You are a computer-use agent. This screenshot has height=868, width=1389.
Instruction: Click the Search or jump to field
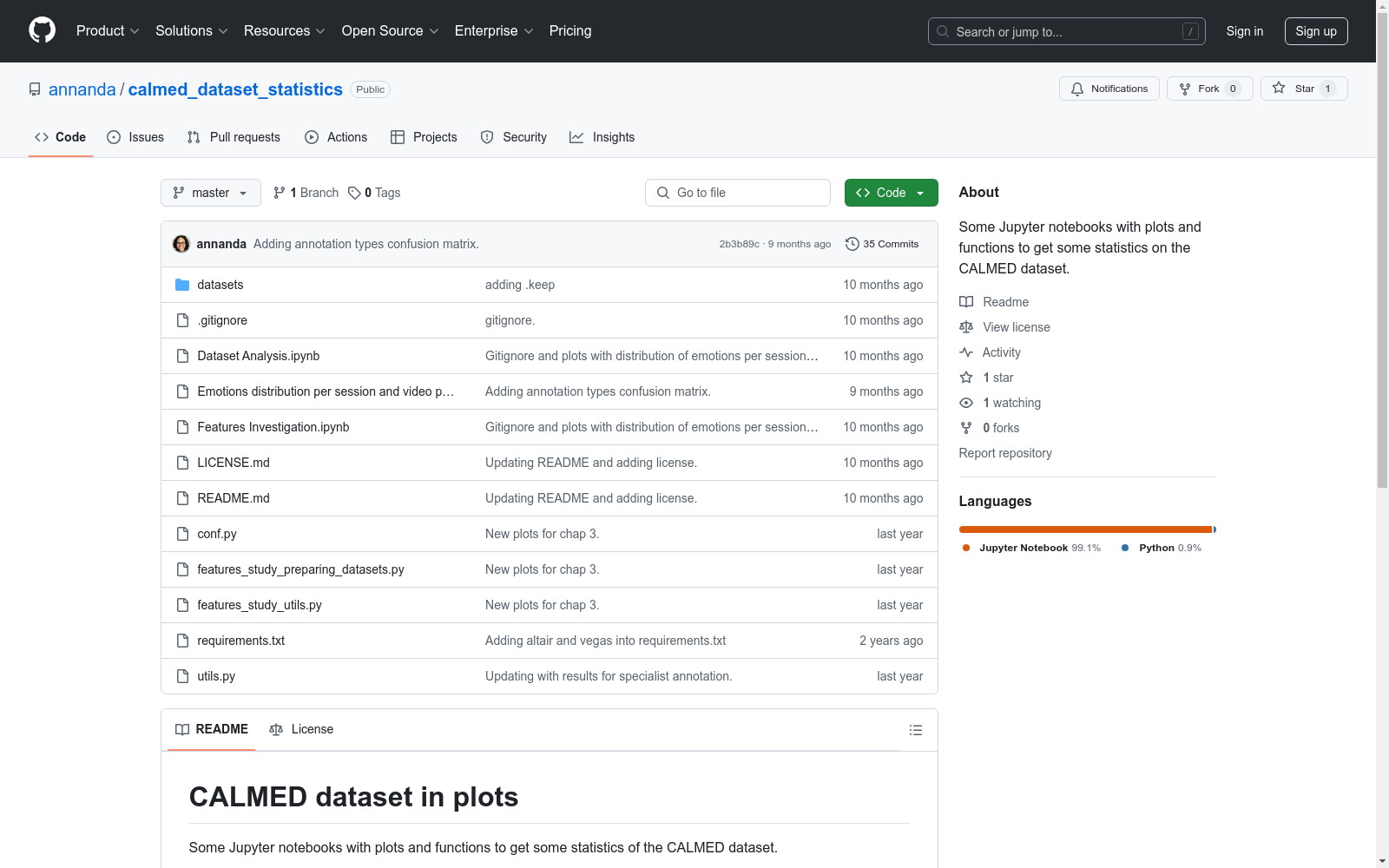(x=1067, y=31)
